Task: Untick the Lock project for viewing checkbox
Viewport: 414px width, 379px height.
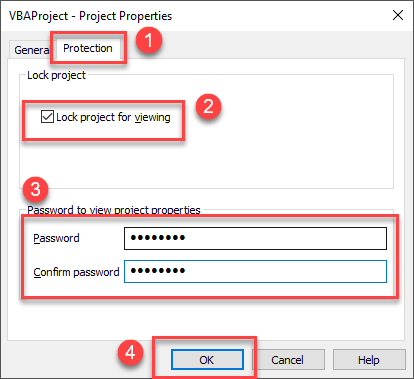Action: (47, 117)
